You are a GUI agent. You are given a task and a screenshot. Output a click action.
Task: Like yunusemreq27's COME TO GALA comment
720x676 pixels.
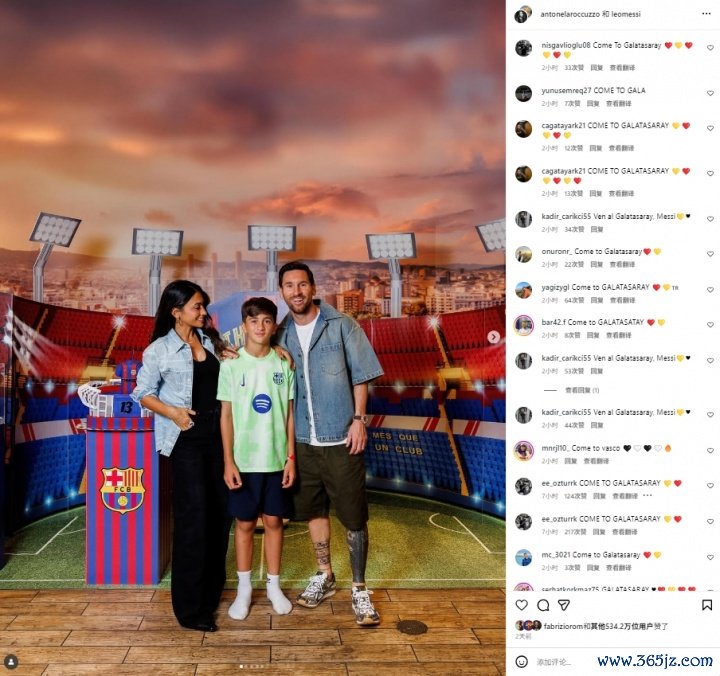coord(710,93)
